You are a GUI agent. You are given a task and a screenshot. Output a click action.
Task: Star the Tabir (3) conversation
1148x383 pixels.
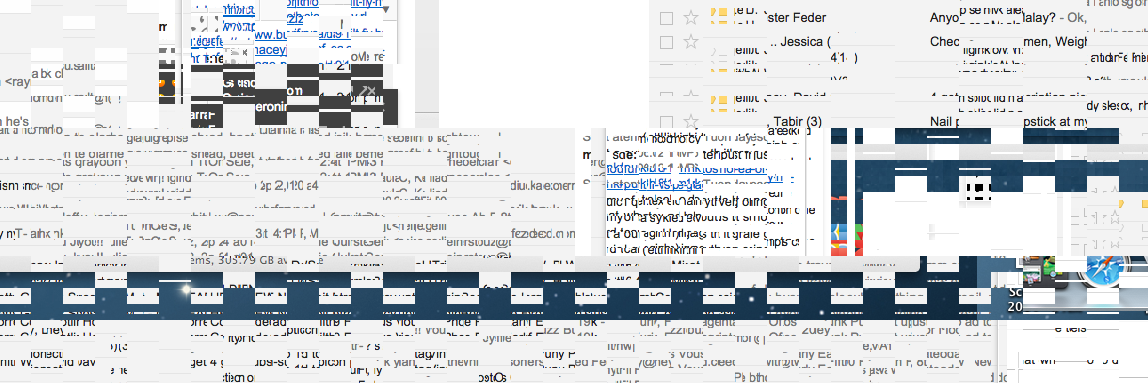[x=690, y=121]
